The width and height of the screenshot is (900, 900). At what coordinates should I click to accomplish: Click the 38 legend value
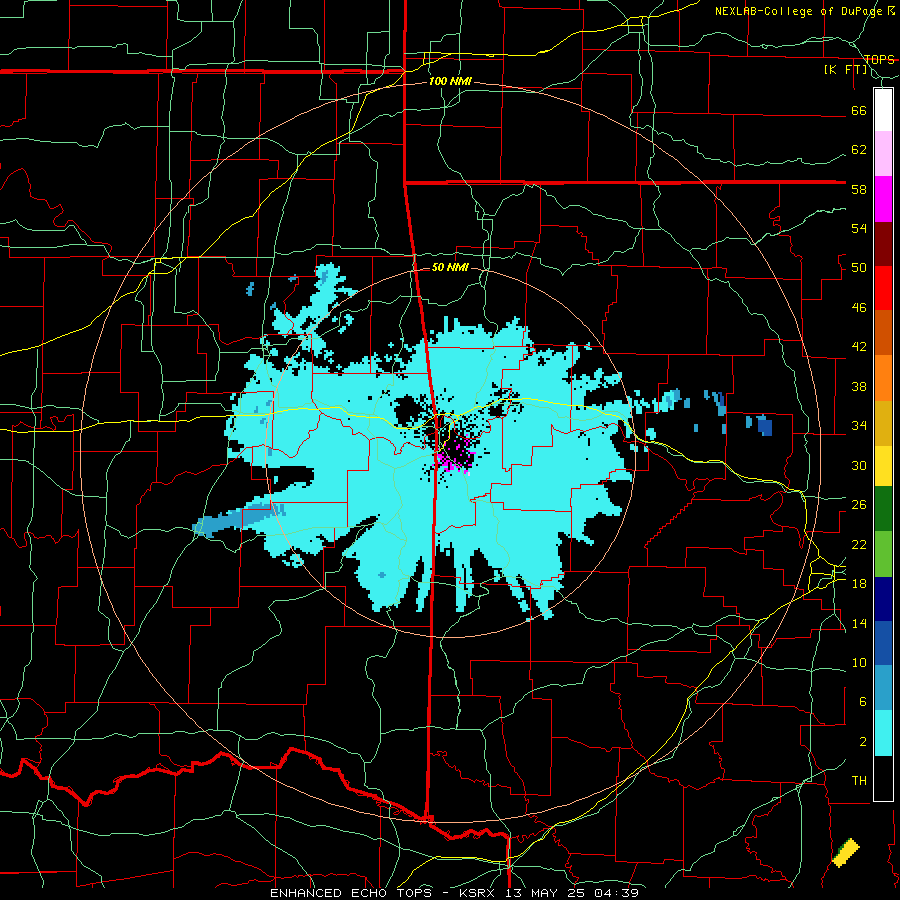click(859, 386)
